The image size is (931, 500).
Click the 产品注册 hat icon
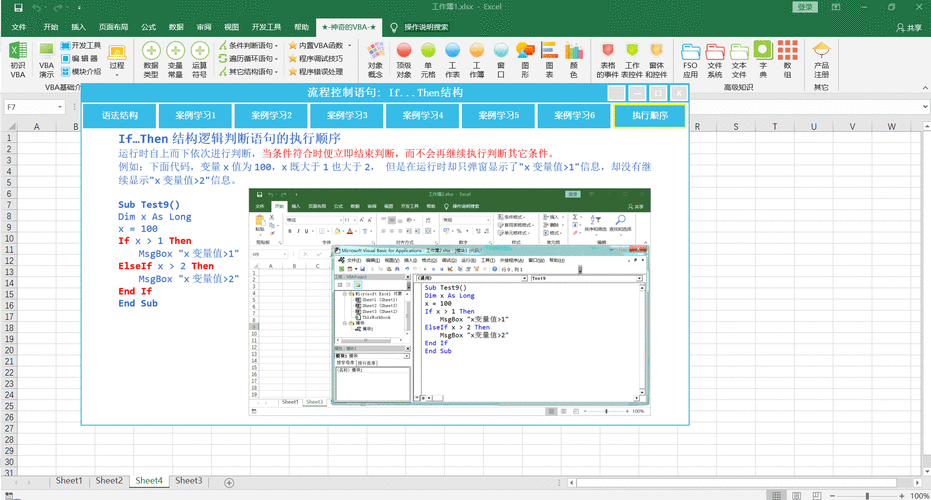[821, 59]
